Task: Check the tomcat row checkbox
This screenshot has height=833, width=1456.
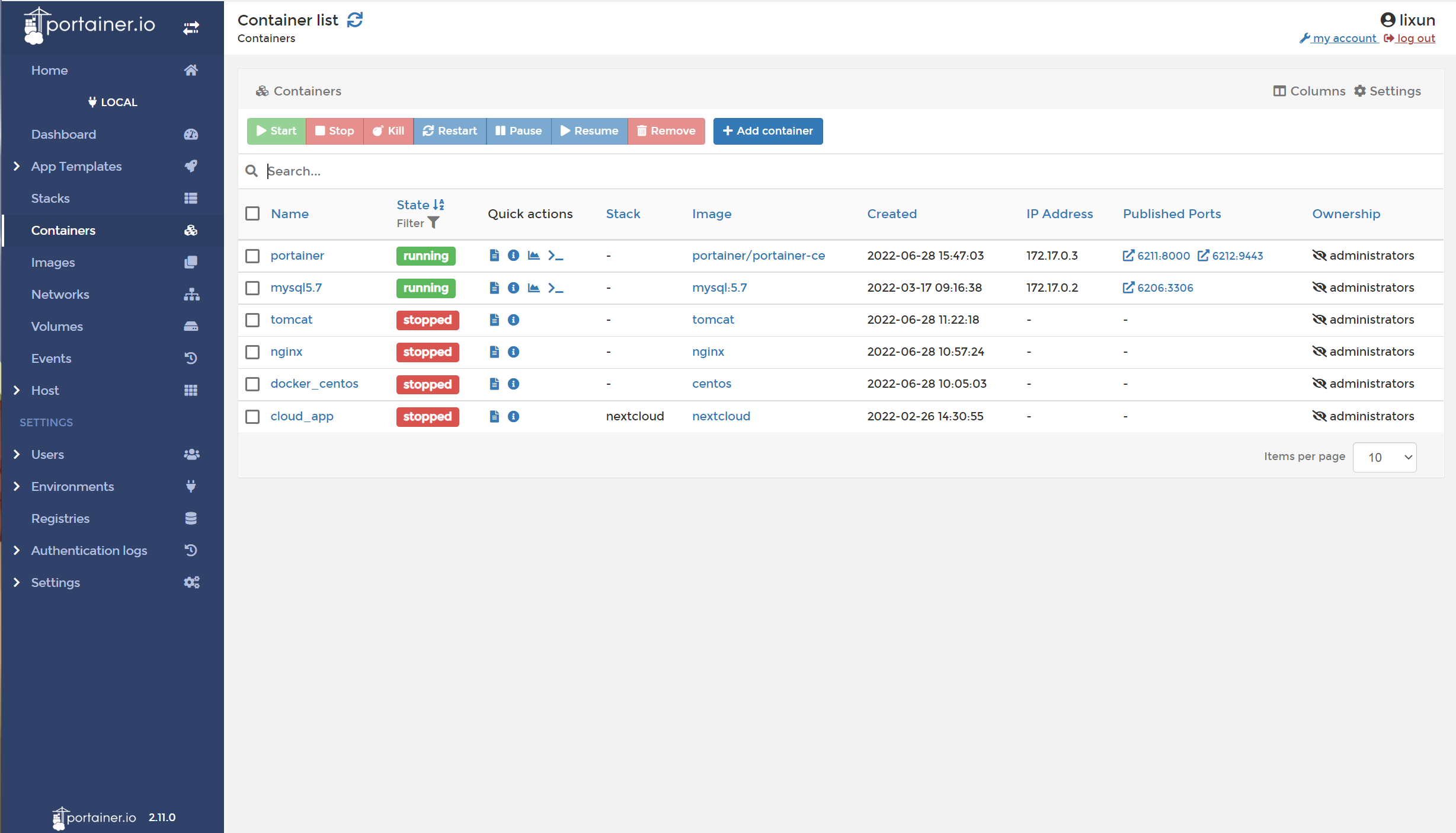Action: [x=252, y=320]
